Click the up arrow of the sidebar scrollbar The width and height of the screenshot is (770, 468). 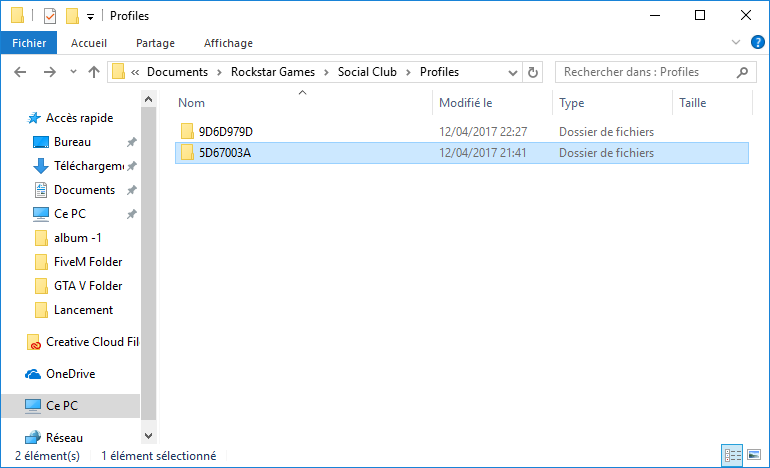pyautogui.click(x=148, y=99)
